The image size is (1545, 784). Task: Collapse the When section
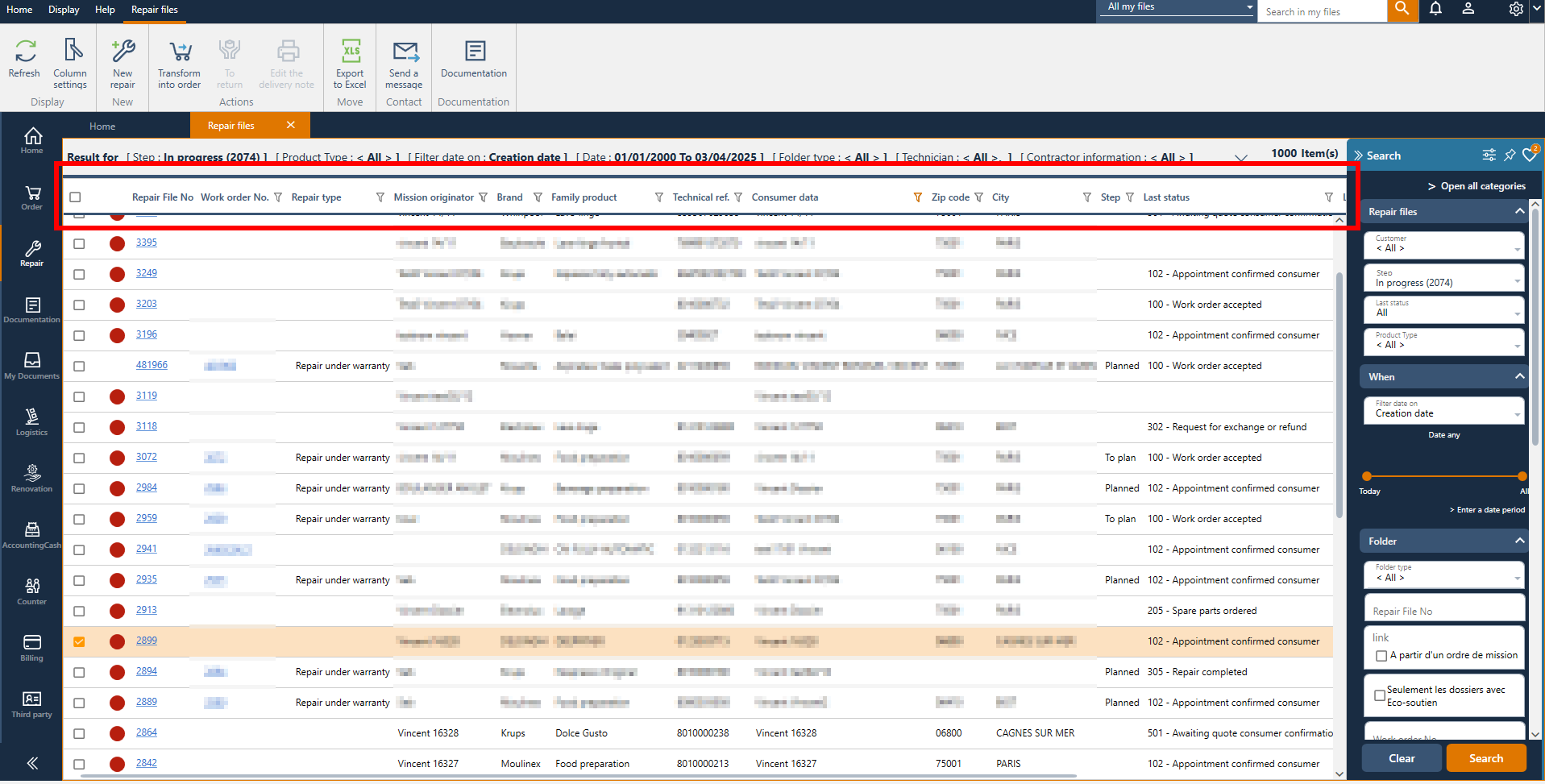click(x=1519, y=376)
